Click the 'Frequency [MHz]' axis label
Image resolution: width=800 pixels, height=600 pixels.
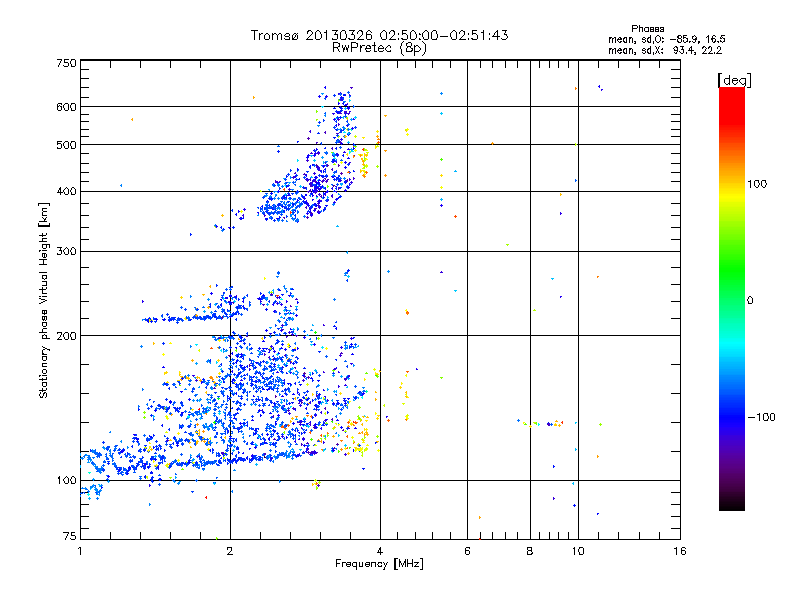[x=379, y=564]
